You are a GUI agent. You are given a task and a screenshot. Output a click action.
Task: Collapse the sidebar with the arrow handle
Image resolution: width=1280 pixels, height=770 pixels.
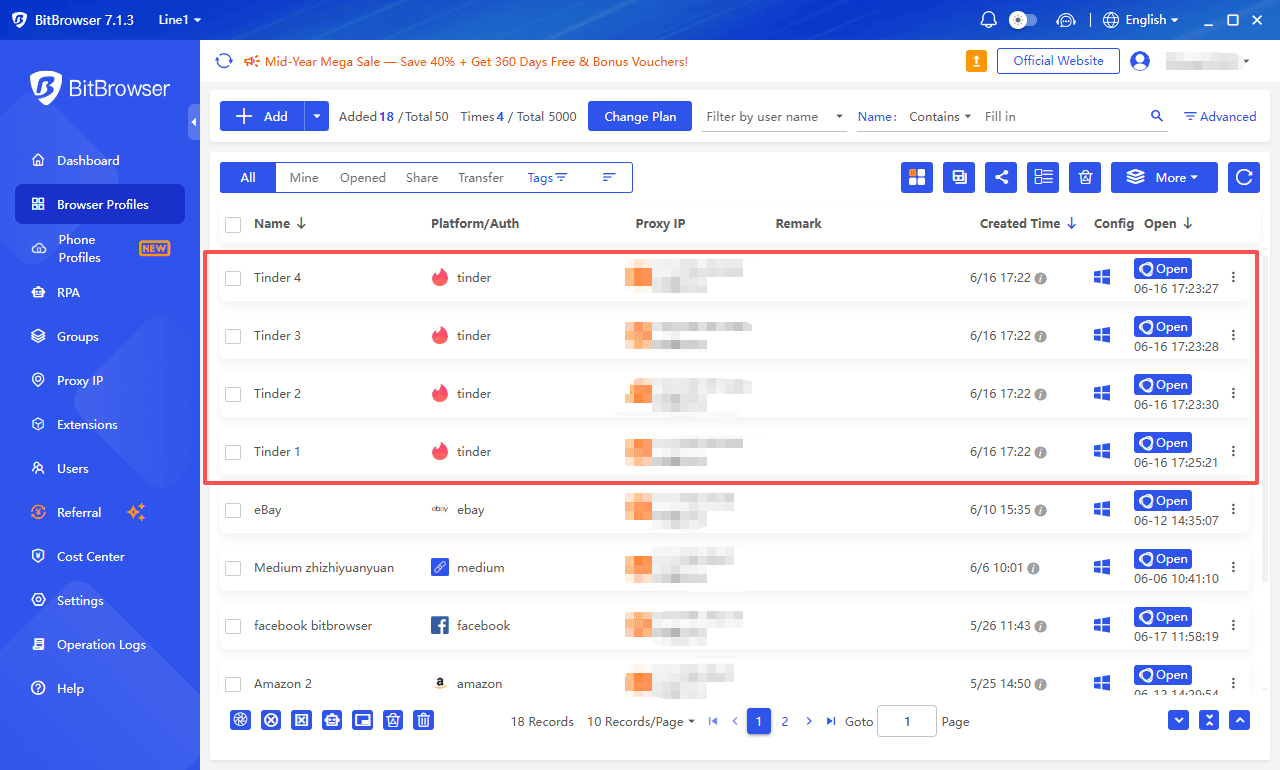pyautogui.click(x=194, y=121)
